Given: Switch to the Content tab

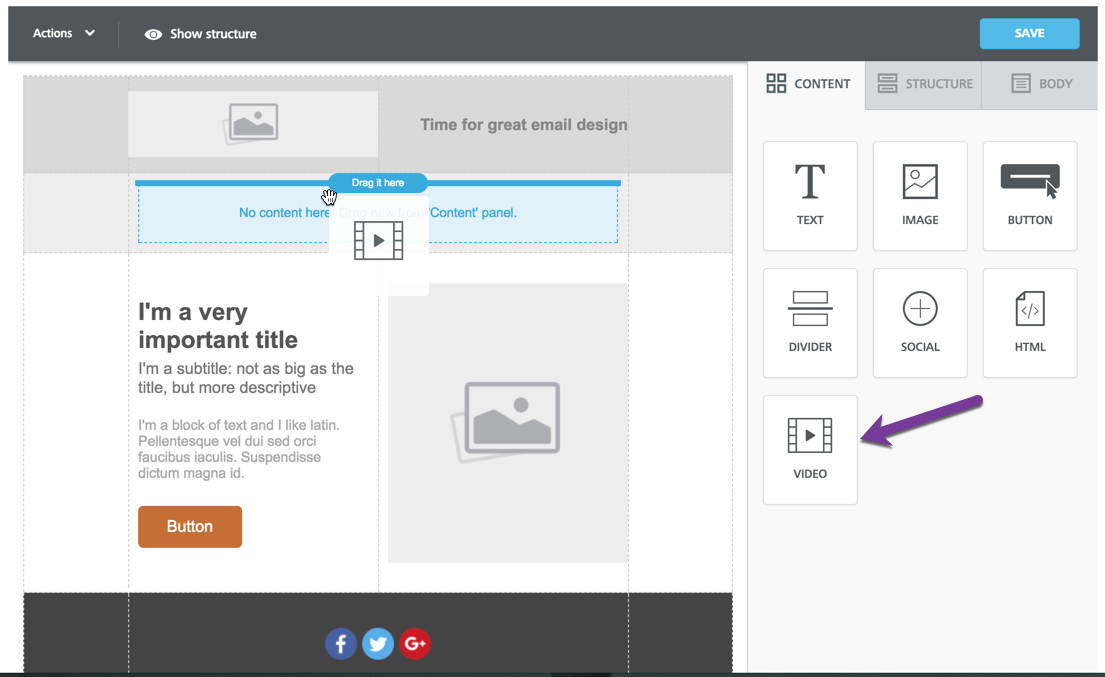Looking at the screenshot, I should (808, 84).
